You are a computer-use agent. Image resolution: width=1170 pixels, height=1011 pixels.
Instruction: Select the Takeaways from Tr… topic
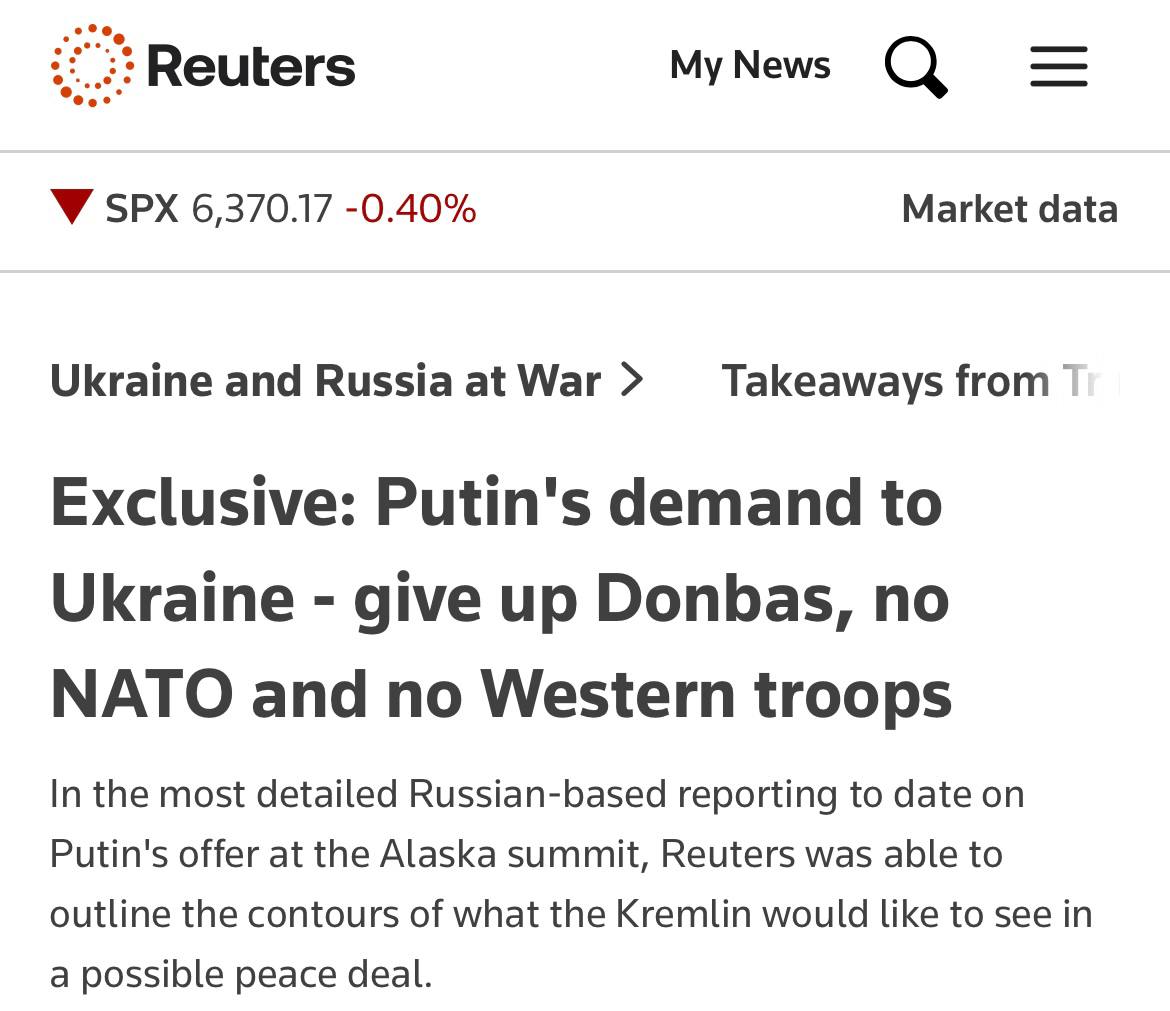click(x=920, y=381)
